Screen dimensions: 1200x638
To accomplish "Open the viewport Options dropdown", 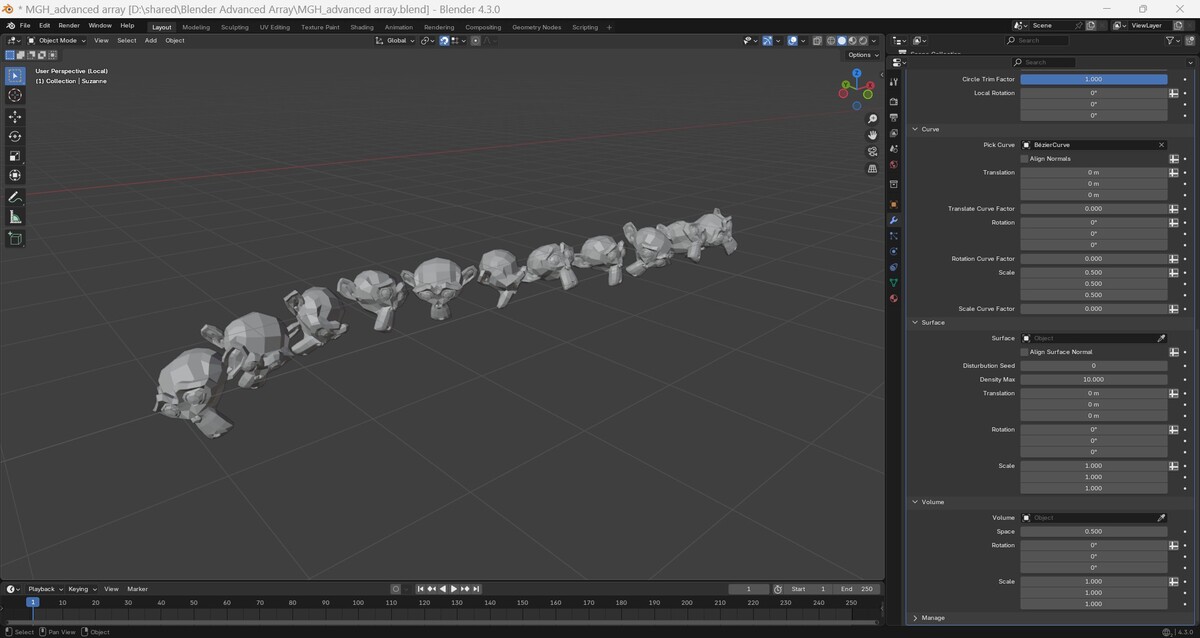I will [862, 55].
